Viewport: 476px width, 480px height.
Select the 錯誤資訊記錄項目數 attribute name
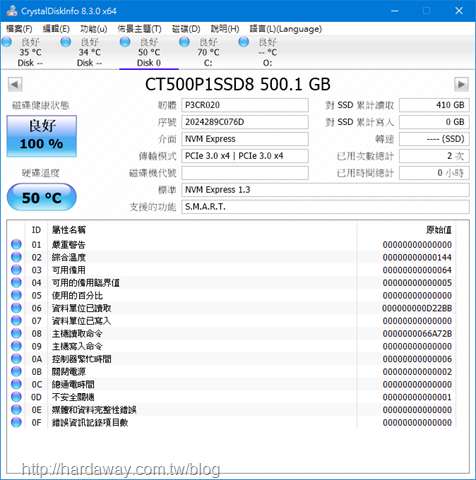[90, 422]
